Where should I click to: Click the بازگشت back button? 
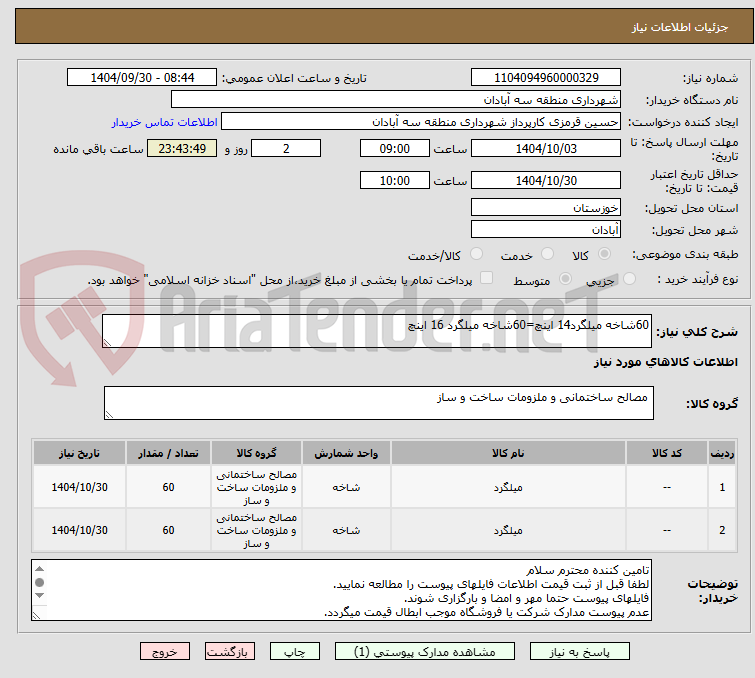pyautogui.click(x=230, y=652)
